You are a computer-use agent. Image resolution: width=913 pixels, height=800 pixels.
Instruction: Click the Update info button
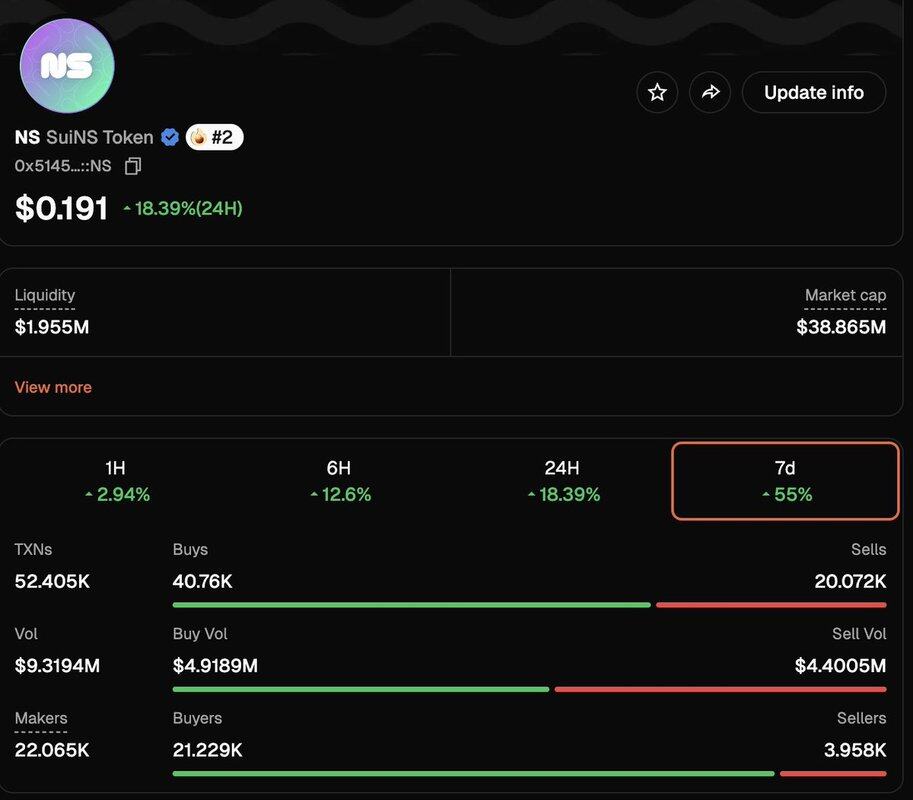coord(814,92)
